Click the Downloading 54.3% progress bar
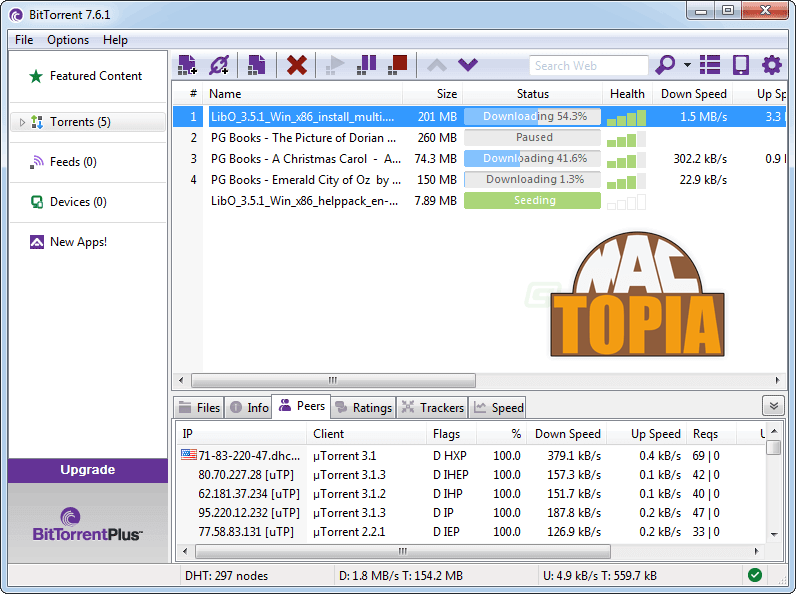 pyautogui.click(x=533, y=117)
